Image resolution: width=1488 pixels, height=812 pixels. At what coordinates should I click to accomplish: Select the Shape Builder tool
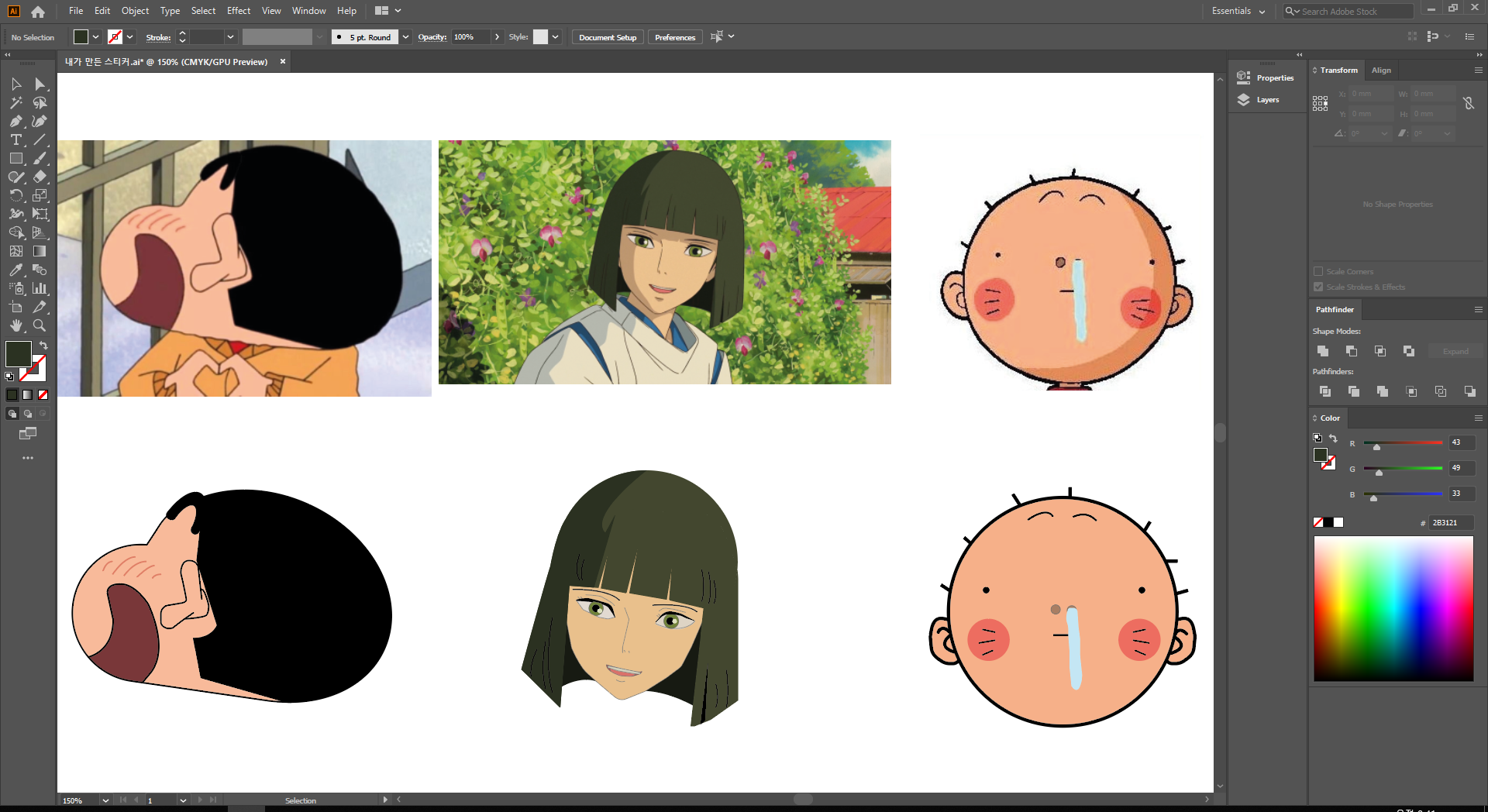[16, 232]
